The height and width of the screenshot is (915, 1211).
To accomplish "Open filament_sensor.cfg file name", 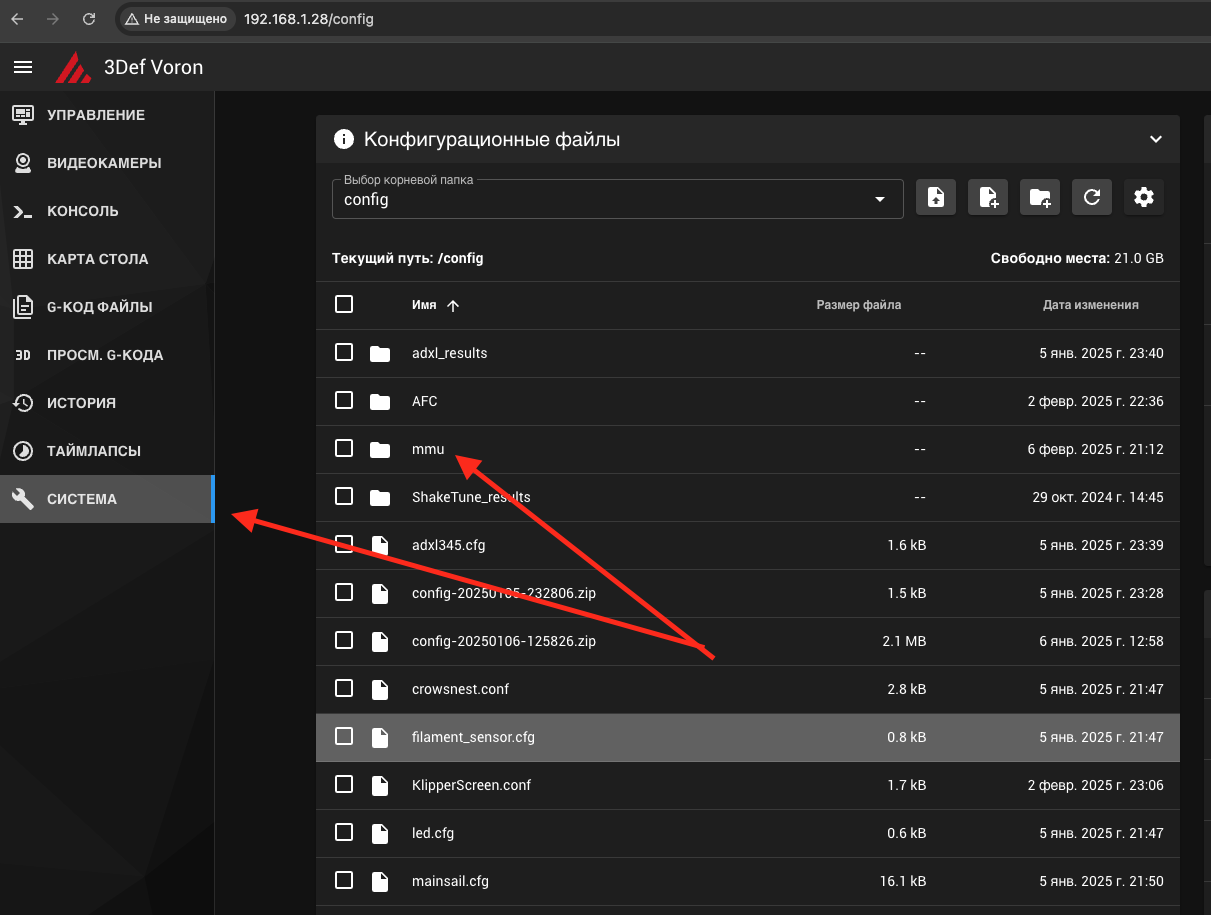I will tap(473, 737).
